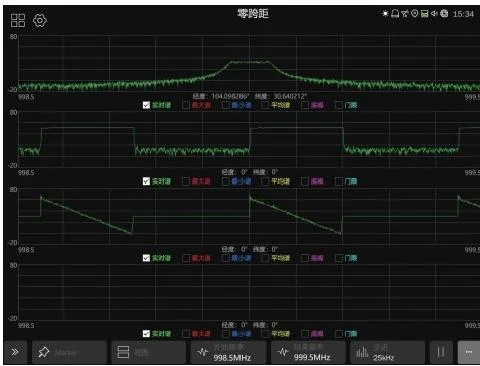Click the flat-top spectrum peak trace
Viewport: 480px width, 366px height.
249,62
